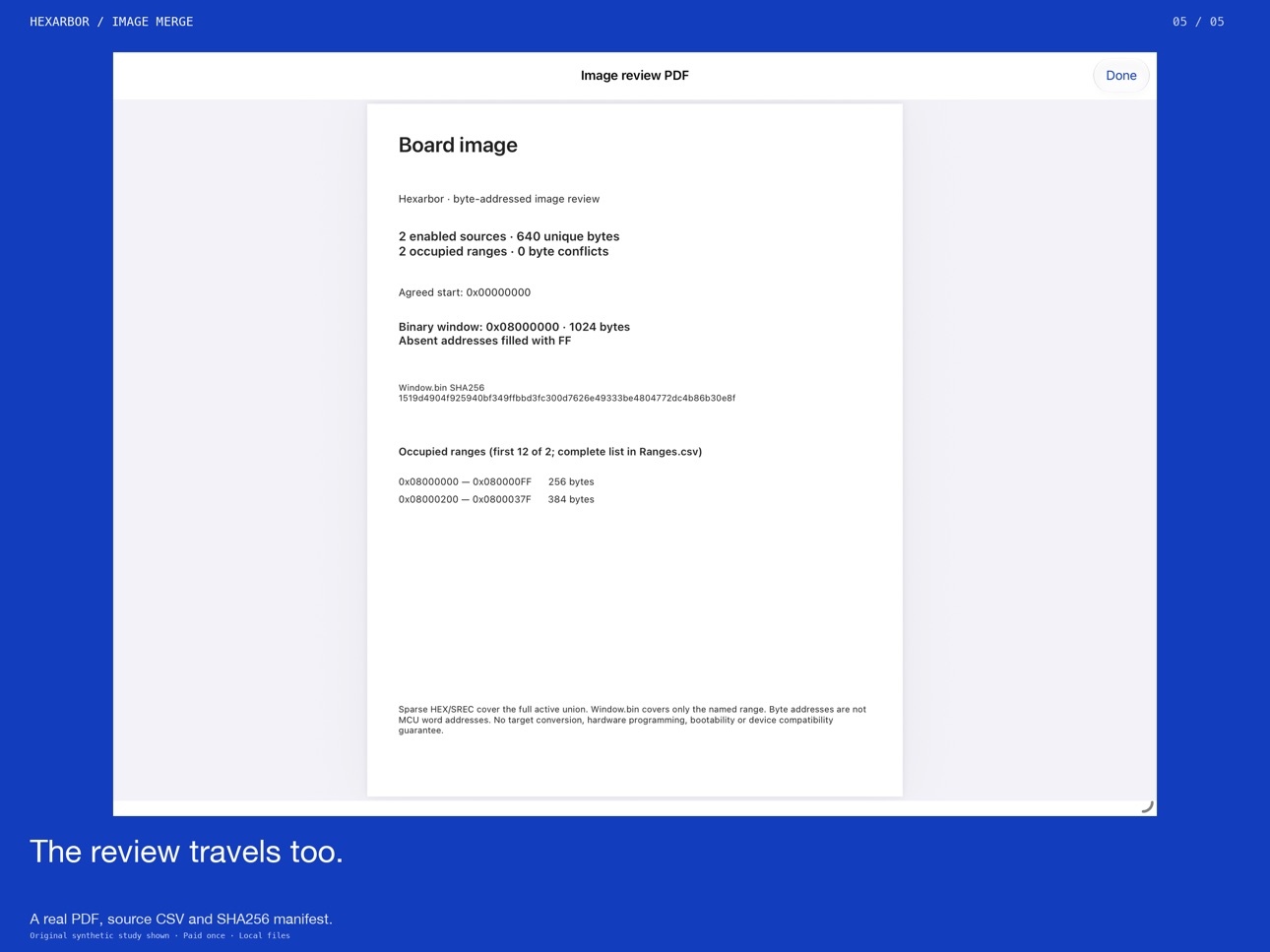Click 'The review travels too.' headline

[x=186, y=852]
